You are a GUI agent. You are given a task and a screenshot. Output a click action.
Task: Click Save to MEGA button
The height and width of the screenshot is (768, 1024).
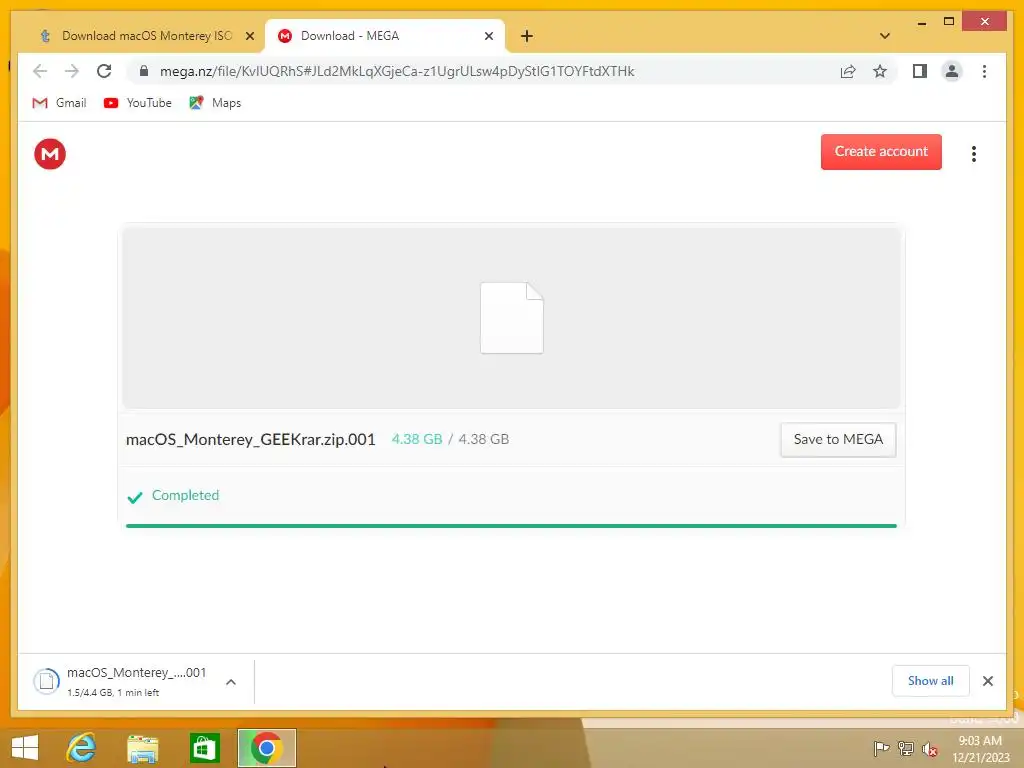pos(838,440)
